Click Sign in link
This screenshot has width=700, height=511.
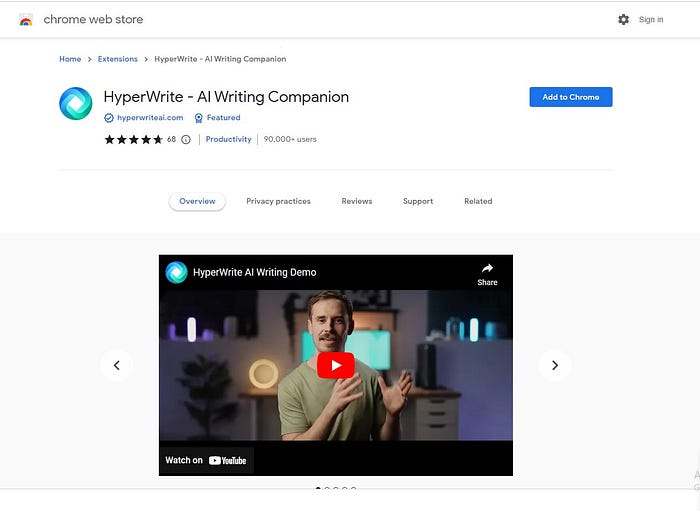651,19
